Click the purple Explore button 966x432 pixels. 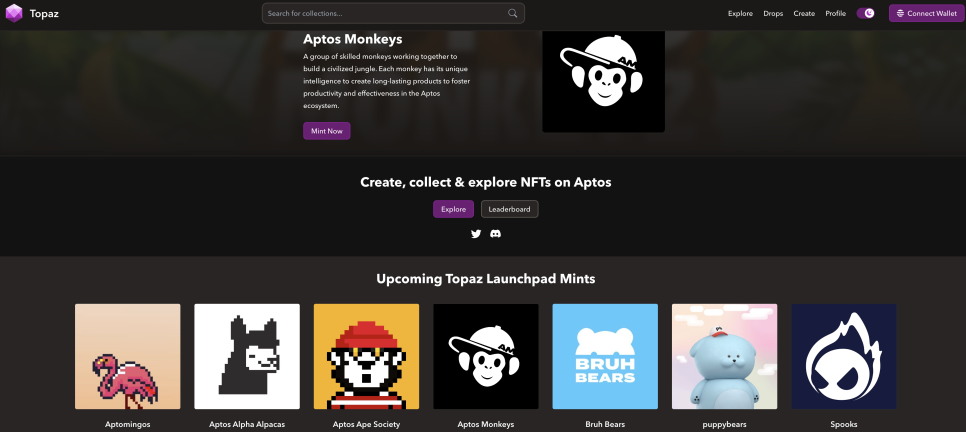(x=453, y=209)
